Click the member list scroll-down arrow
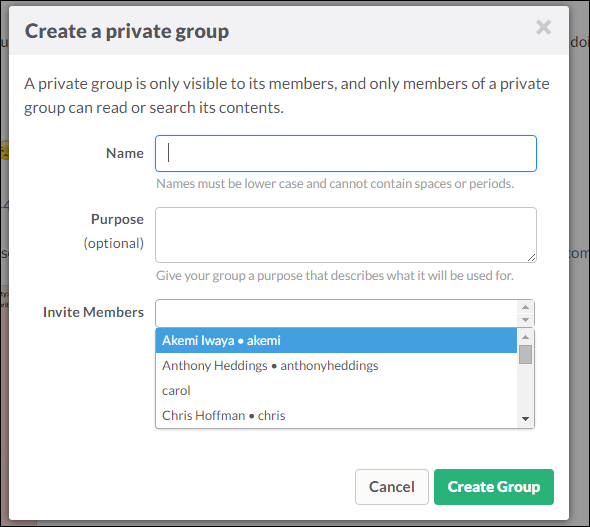 pos(526,419)
